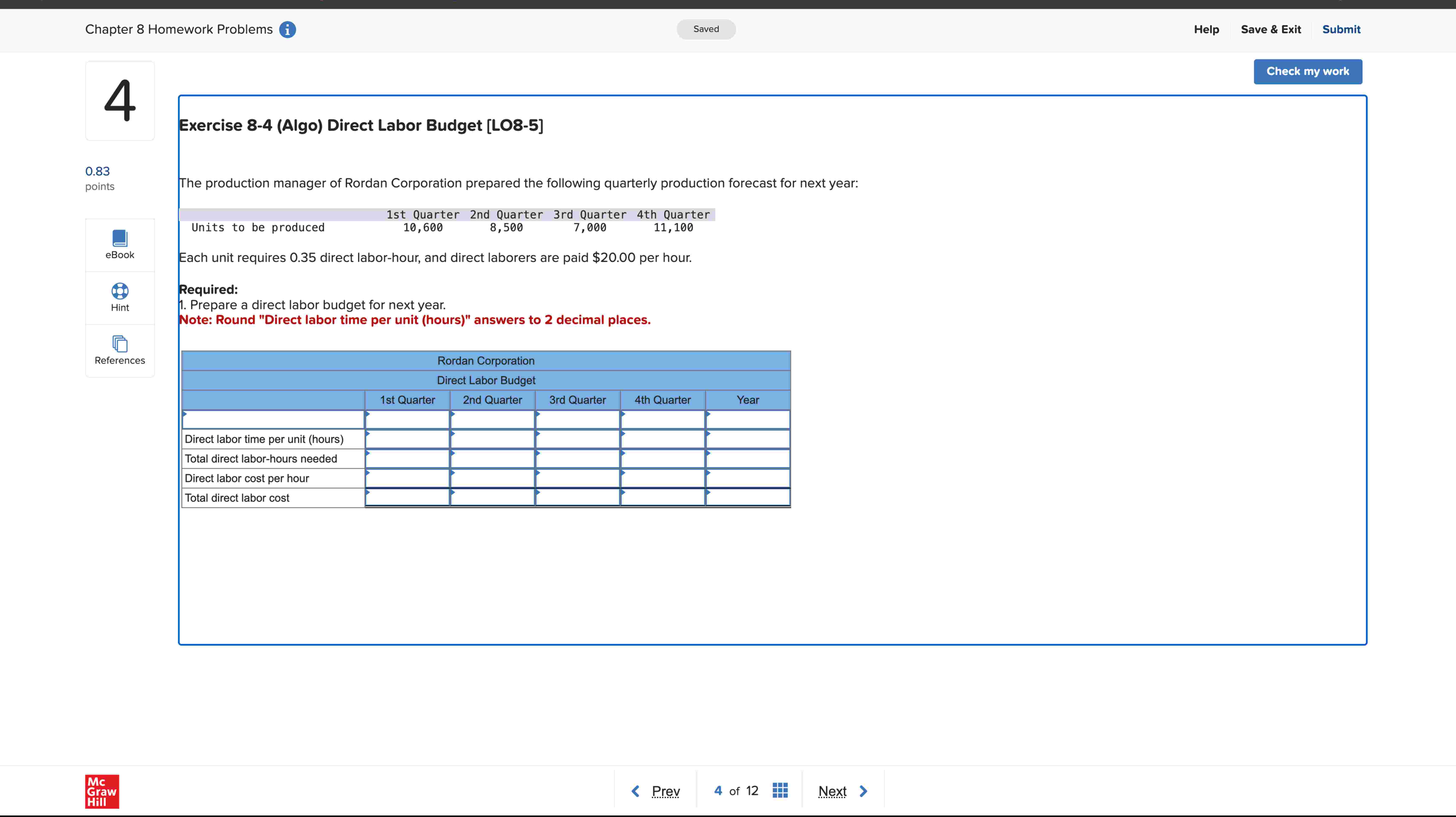Click the Next arrow chevron
Viewport: 1456px width, 817px height.
863,790
